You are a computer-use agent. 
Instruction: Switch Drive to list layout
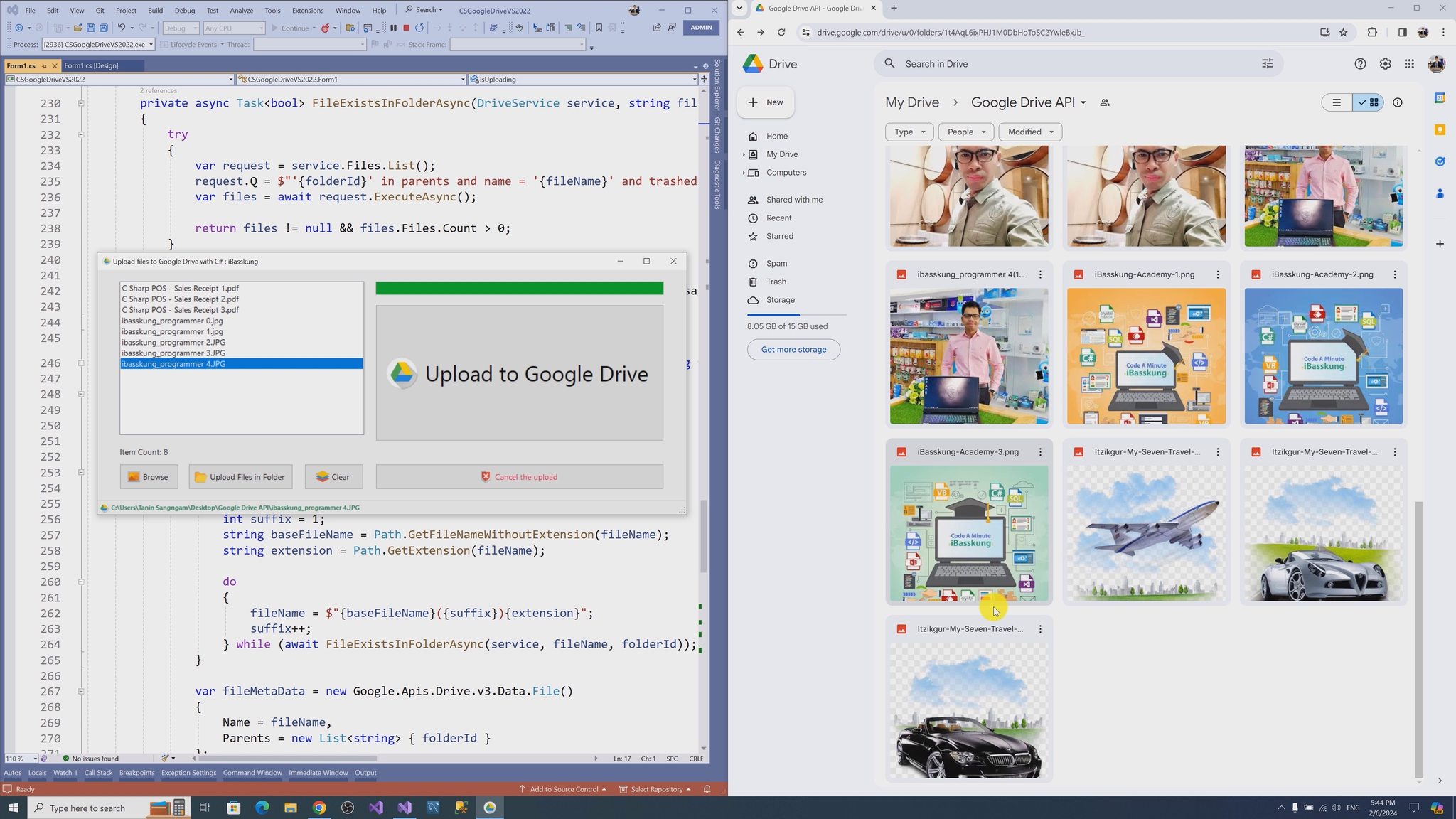(x=1336, y=102)
